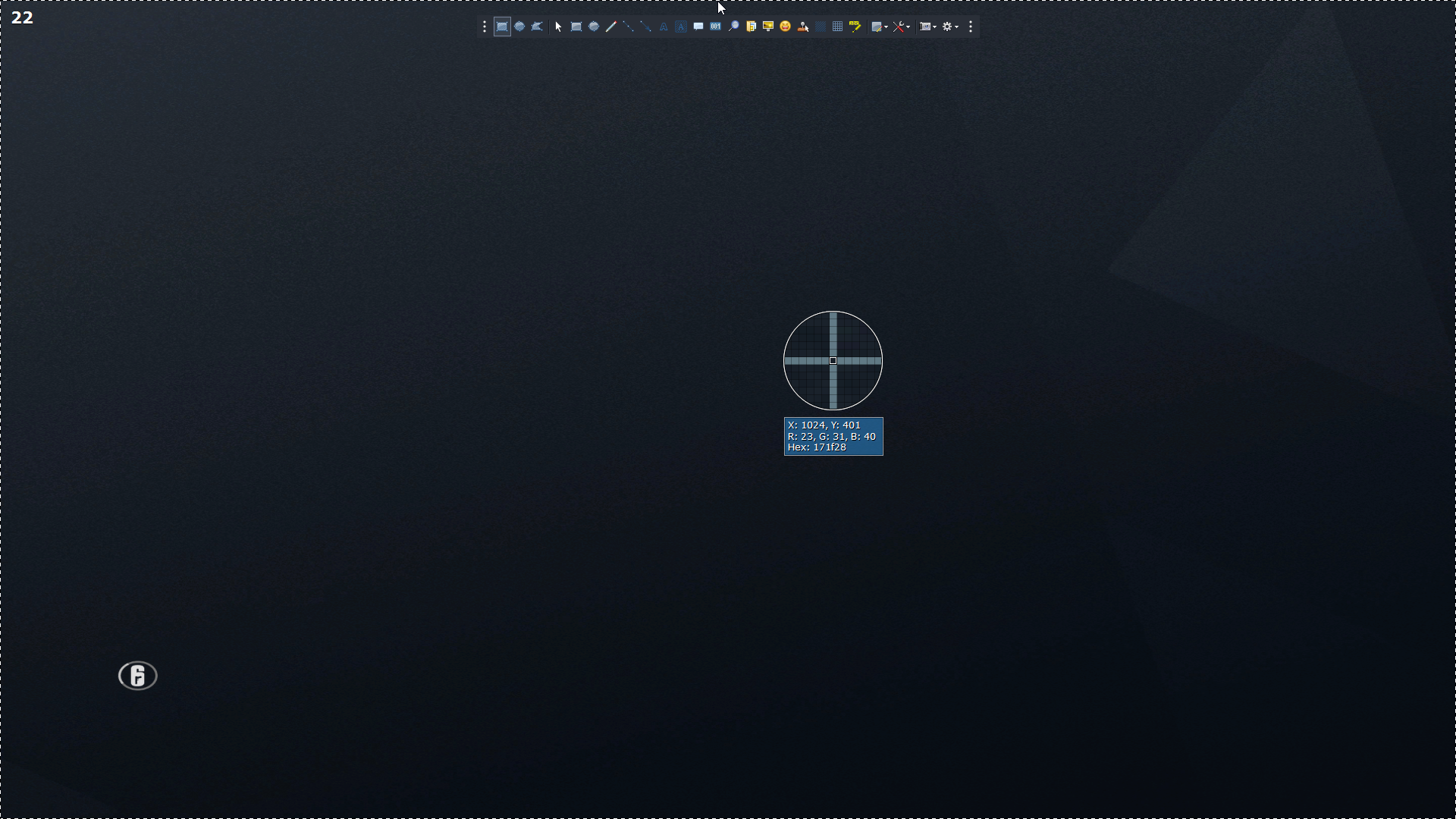Viewport: 1456px width, 819px height.
Task: Select the cursor pointer tool
Action: coord(559,27)
